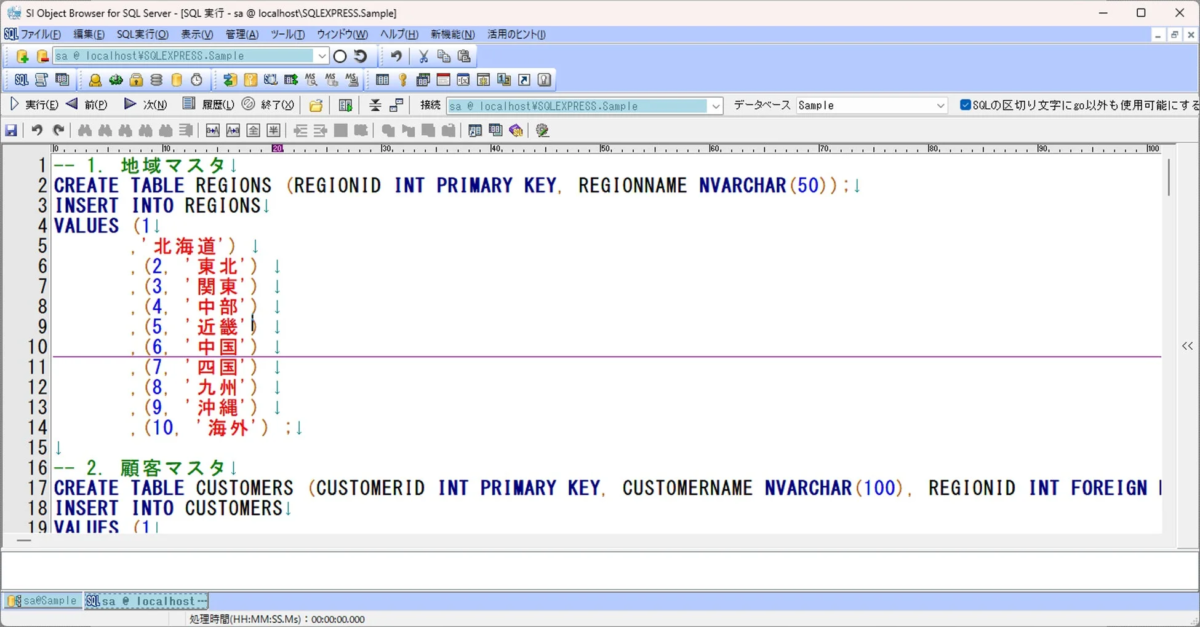
Task: Click the Undo arrow icon
Action: (37, 130)
